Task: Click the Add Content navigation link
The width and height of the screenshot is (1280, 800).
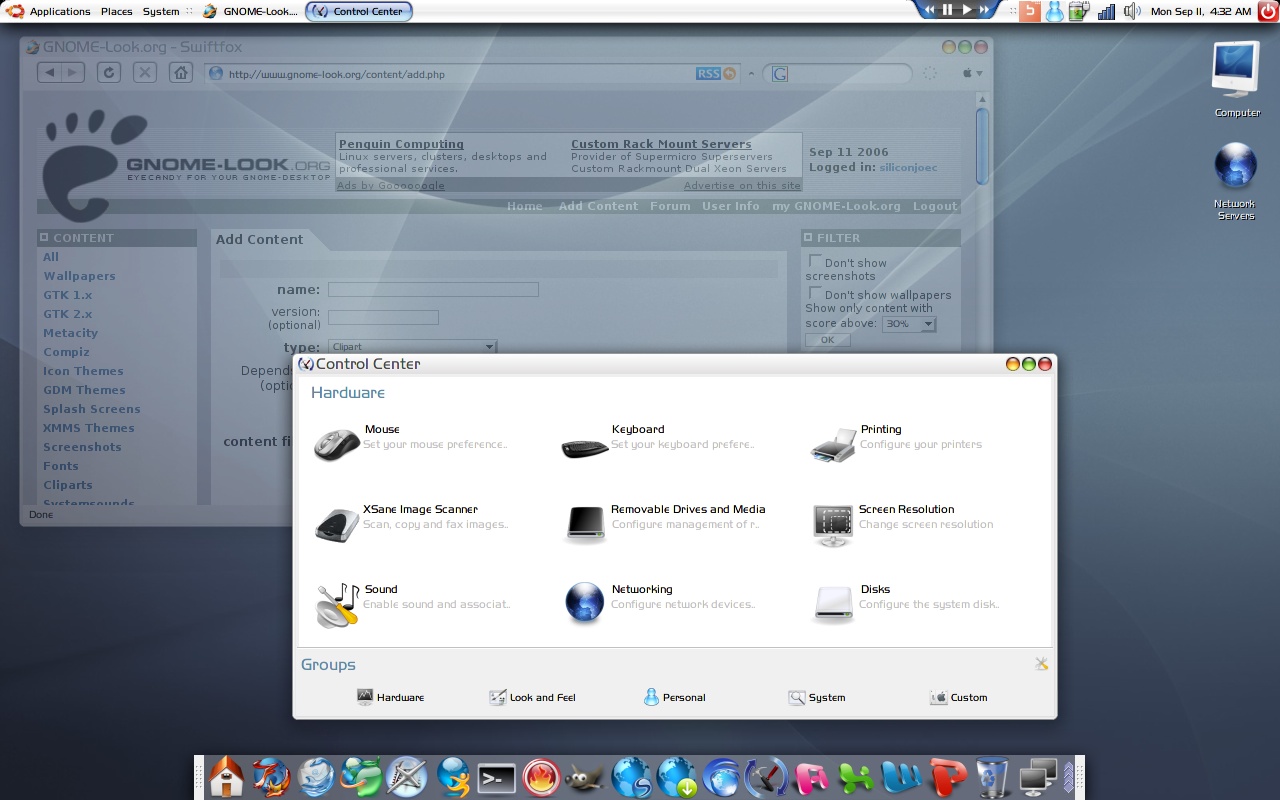Action: [598, 206]
